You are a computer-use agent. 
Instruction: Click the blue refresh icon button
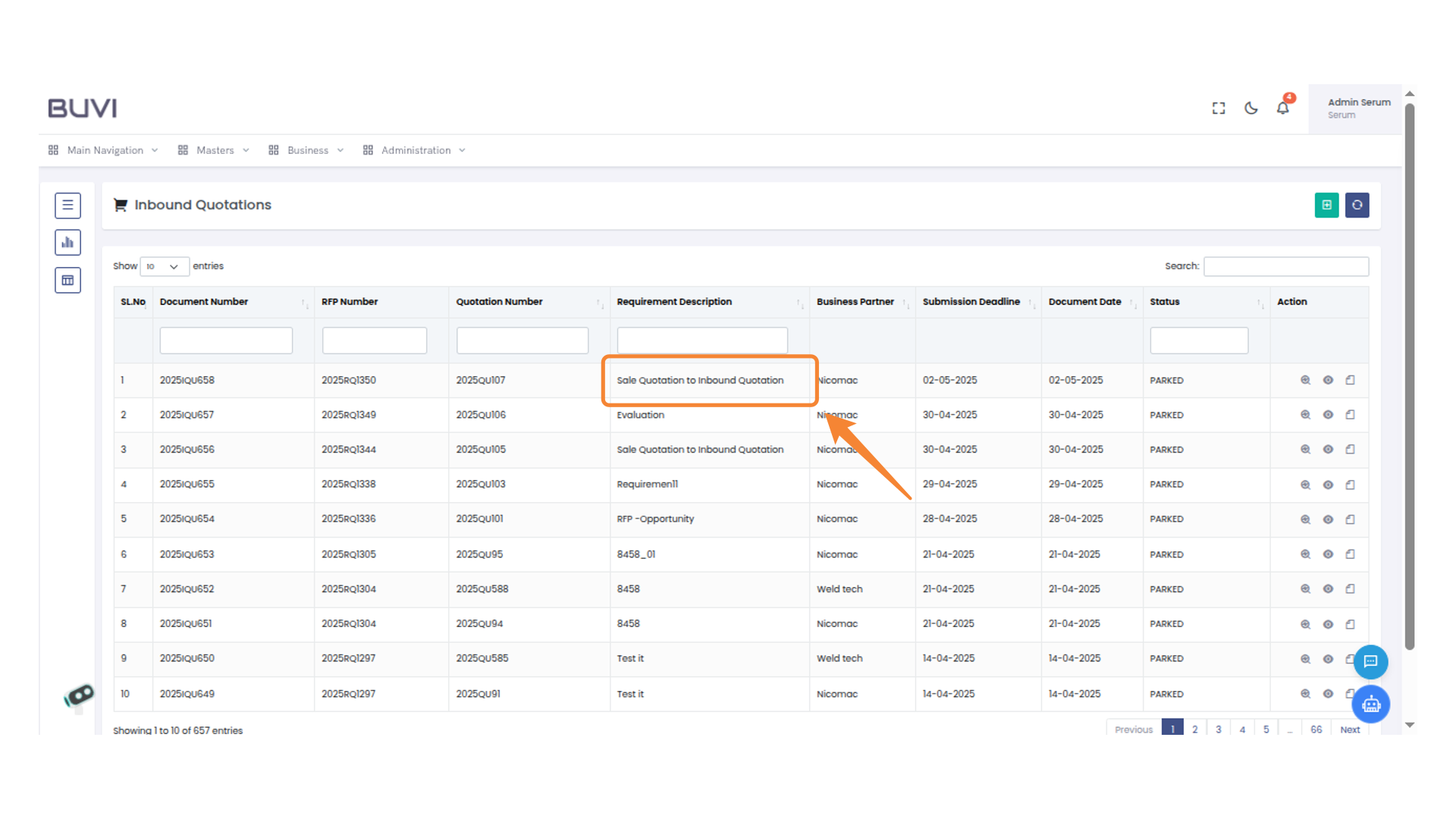tap(1357, 205)
